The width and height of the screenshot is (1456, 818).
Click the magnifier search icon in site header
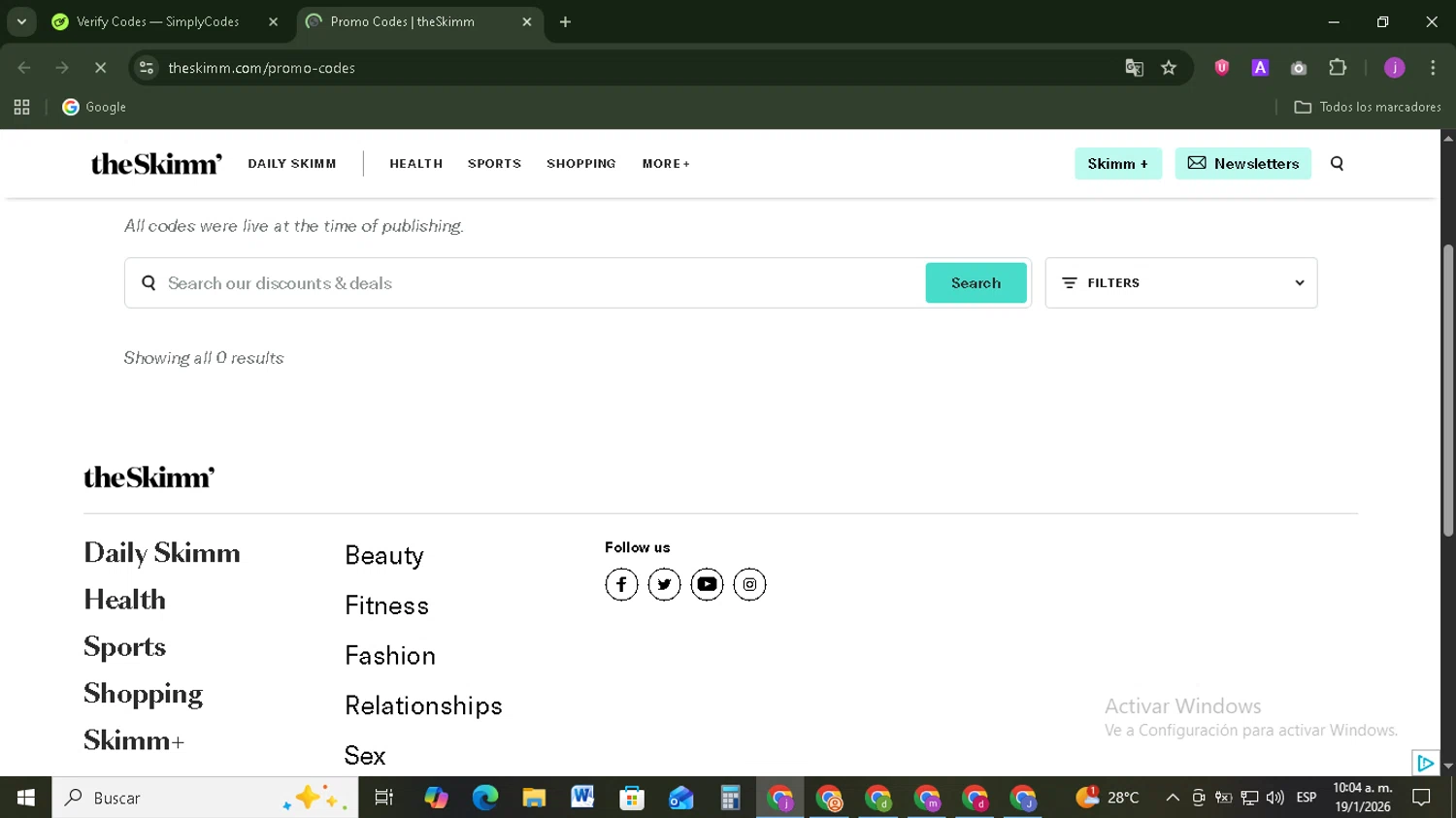(x=1337, y=164)
